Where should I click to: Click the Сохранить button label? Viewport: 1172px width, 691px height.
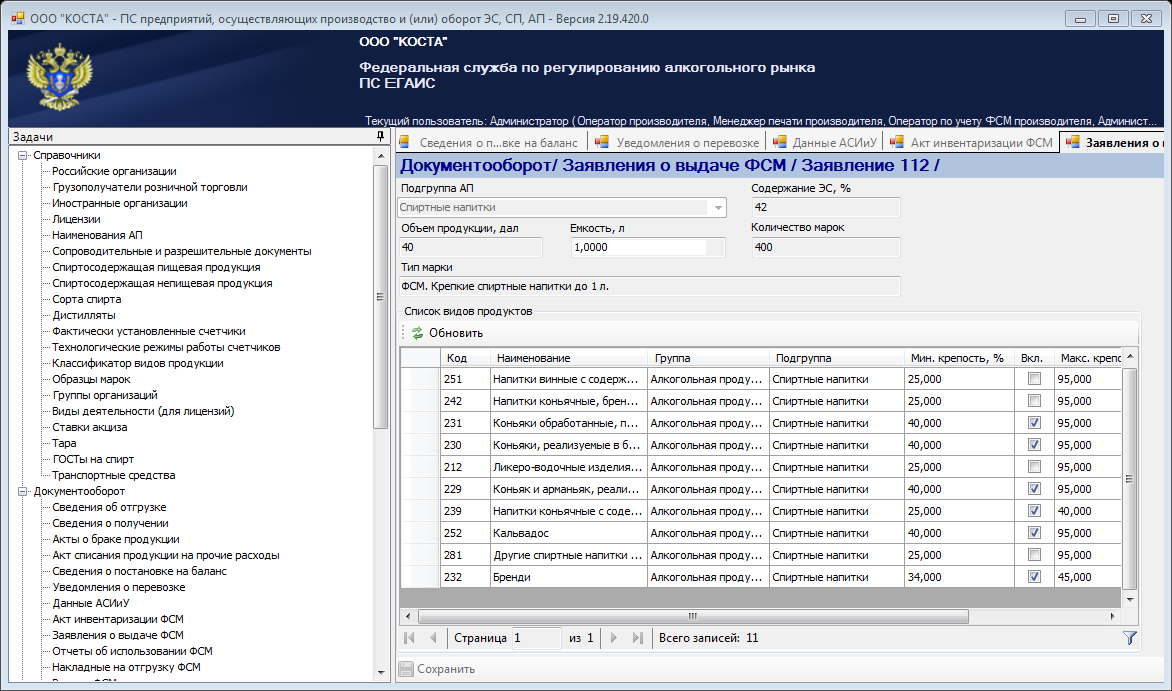coord(446,669)
